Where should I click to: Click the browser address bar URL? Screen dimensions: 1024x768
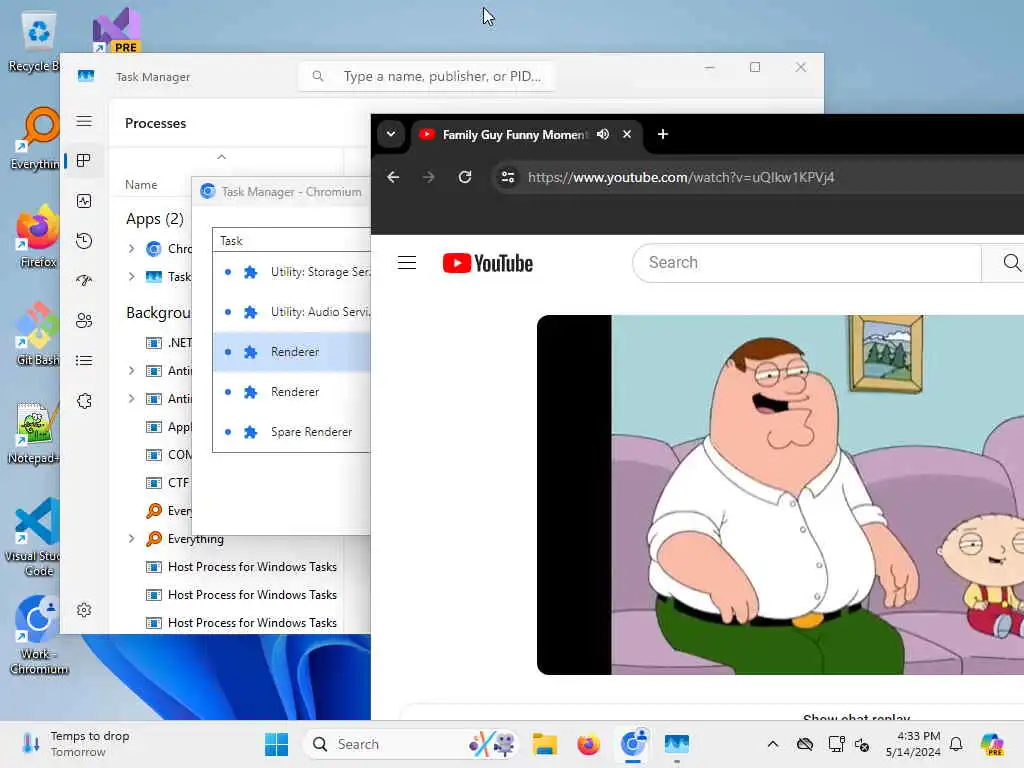pyautogui.click(x=680, y=177)
